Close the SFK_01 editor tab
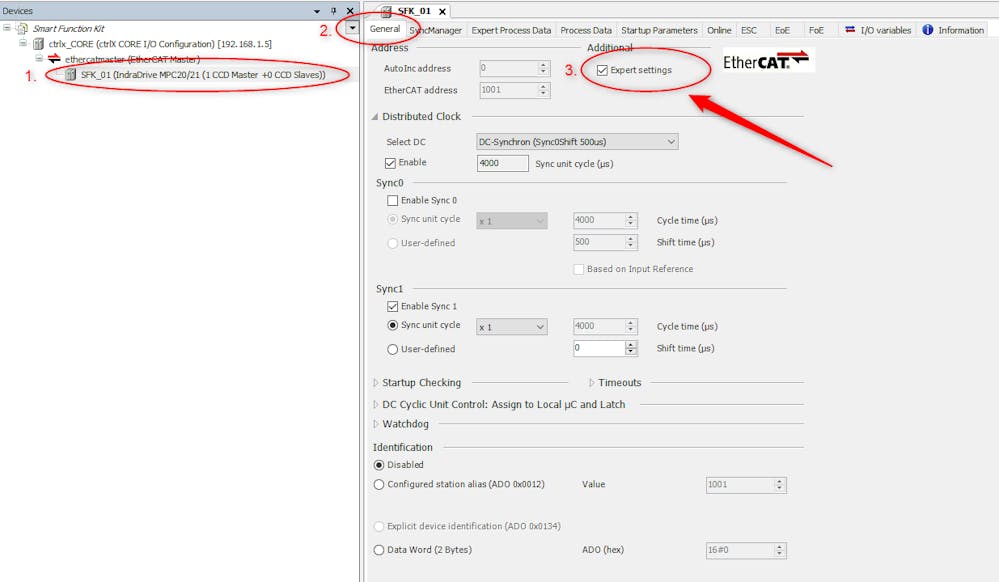999x582 pixels. (442, 11)
